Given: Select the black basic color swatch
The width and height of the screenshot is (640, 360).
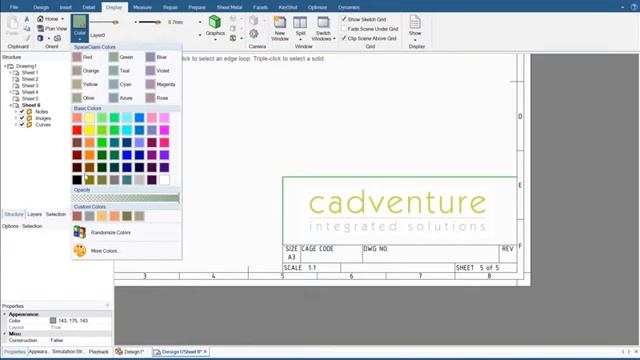Looking at the screenshot, I should click(x=77, y=180).
